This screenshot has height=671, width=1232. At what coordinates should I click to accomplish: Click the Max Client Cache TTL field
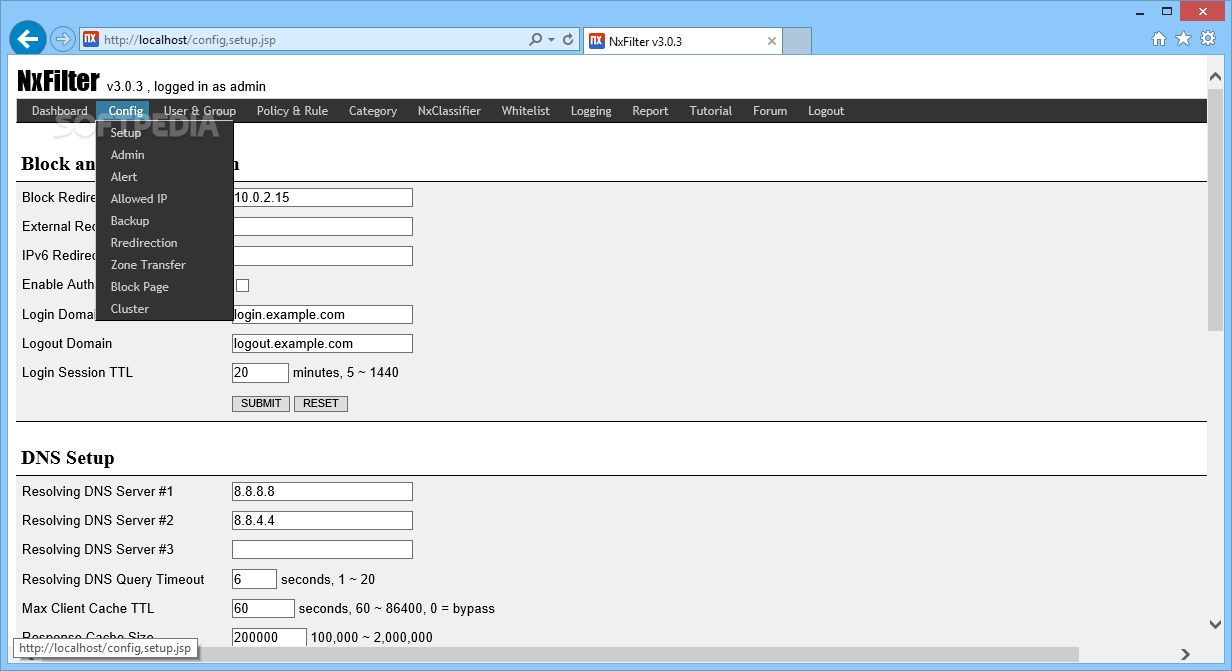coord(263,608)
